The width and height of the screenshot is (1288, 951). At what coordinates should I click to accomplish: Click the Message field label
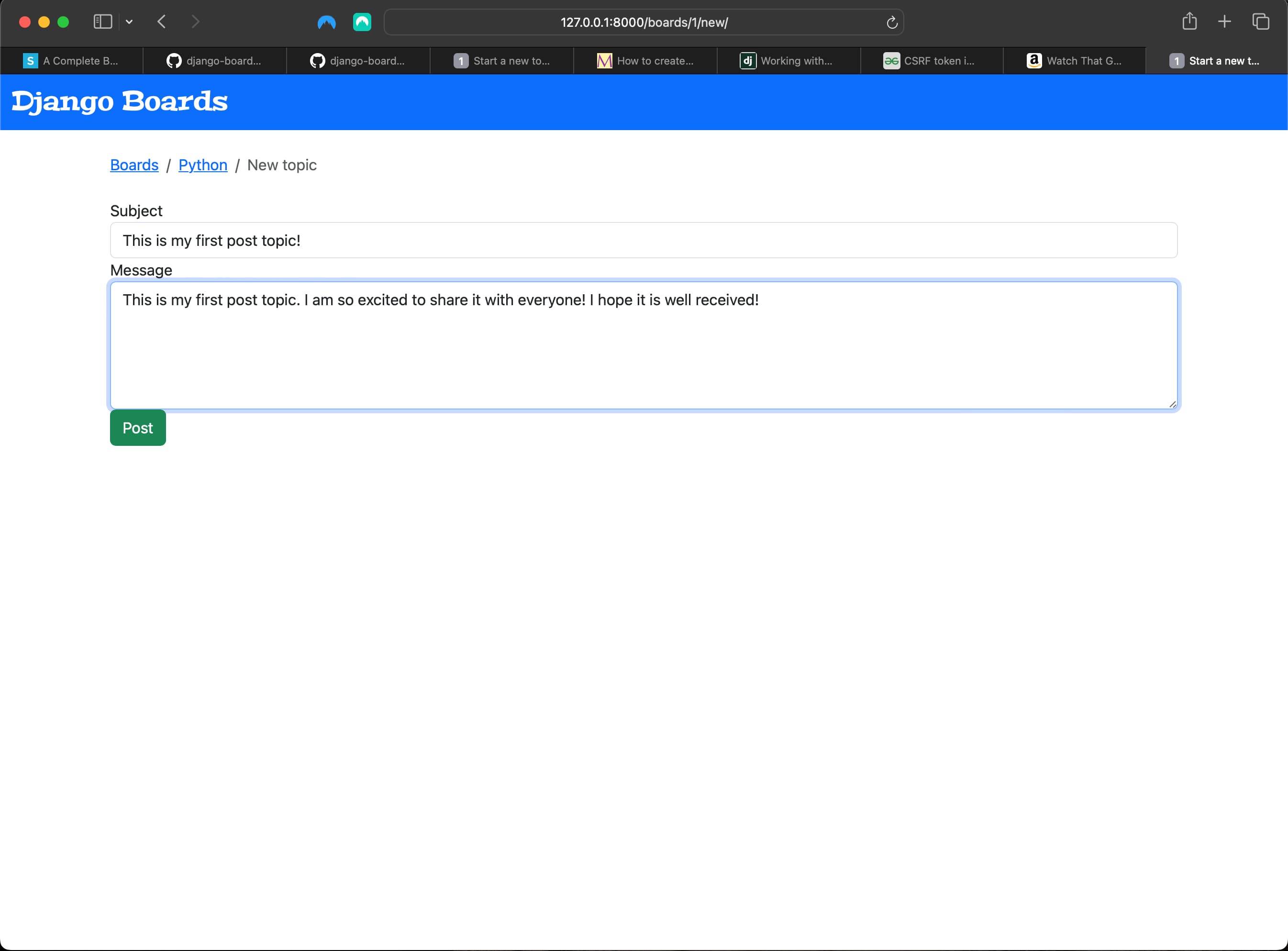pos(141,270)
